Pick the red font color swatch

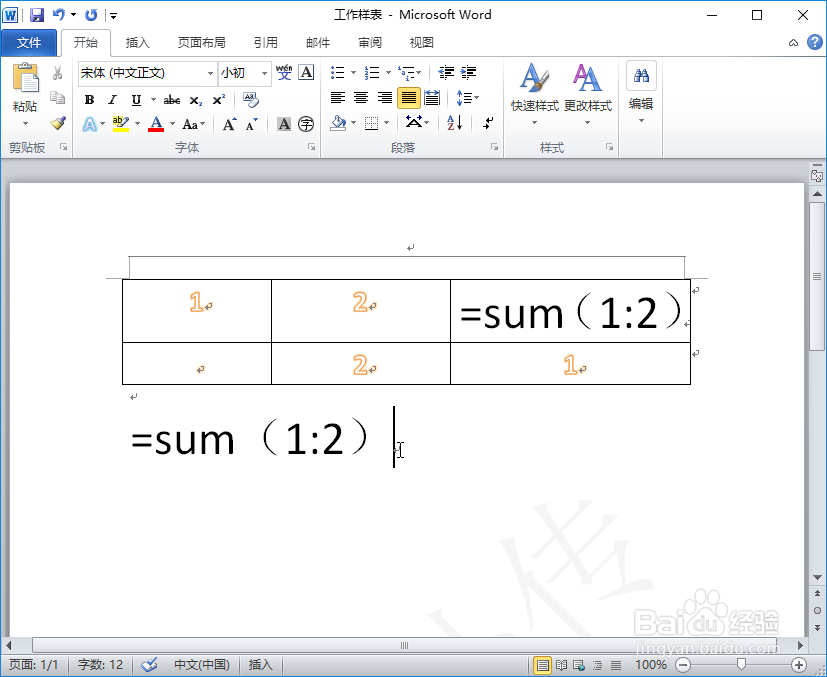click(156, 124)
